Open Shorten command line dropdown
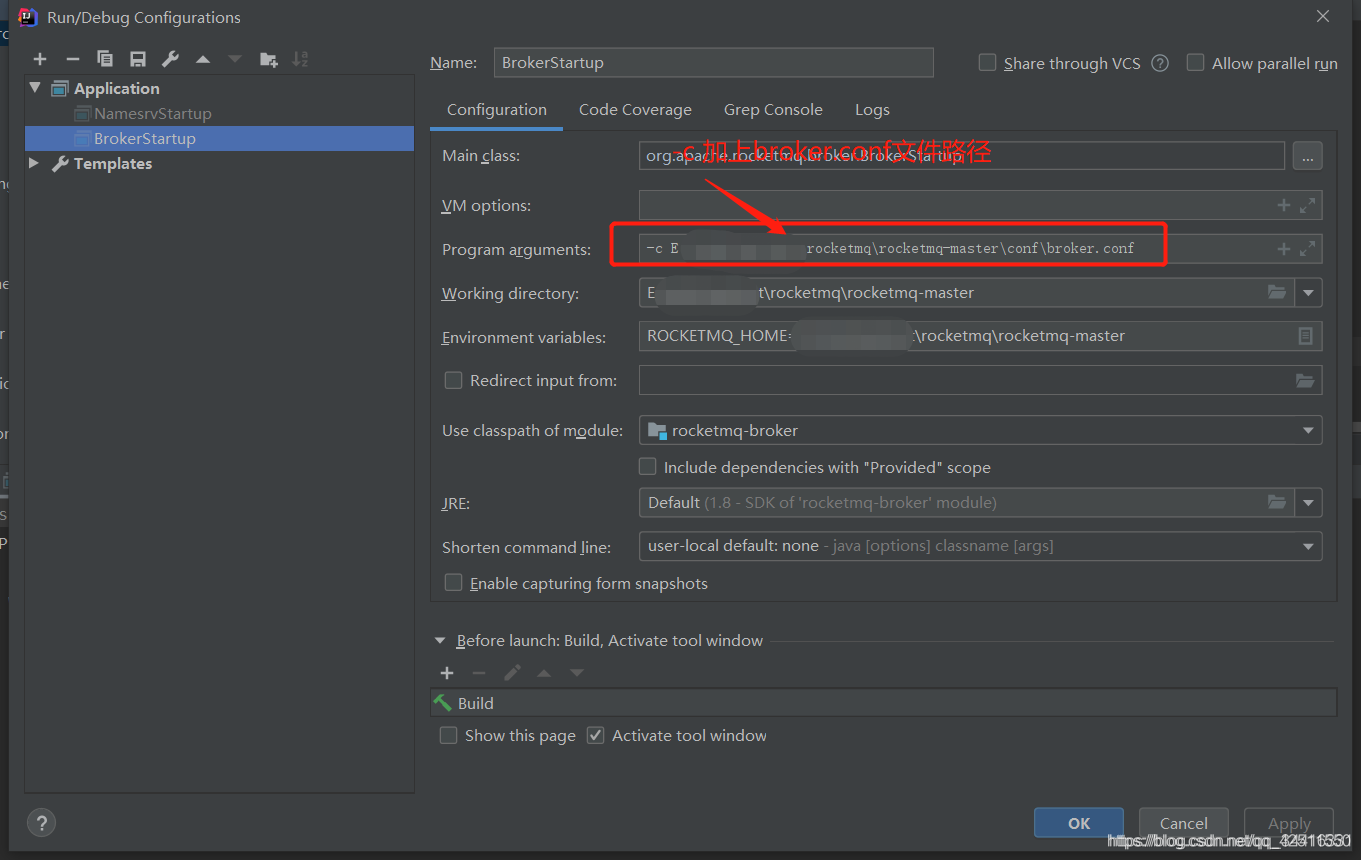1361x860 pixels. coord(1308,546)
